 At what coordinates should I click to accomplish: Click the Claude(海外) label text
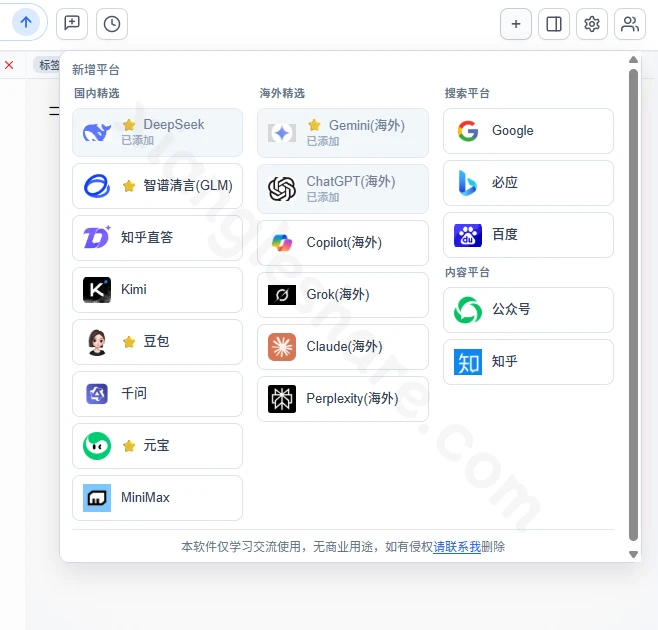(x=345, y=346)
